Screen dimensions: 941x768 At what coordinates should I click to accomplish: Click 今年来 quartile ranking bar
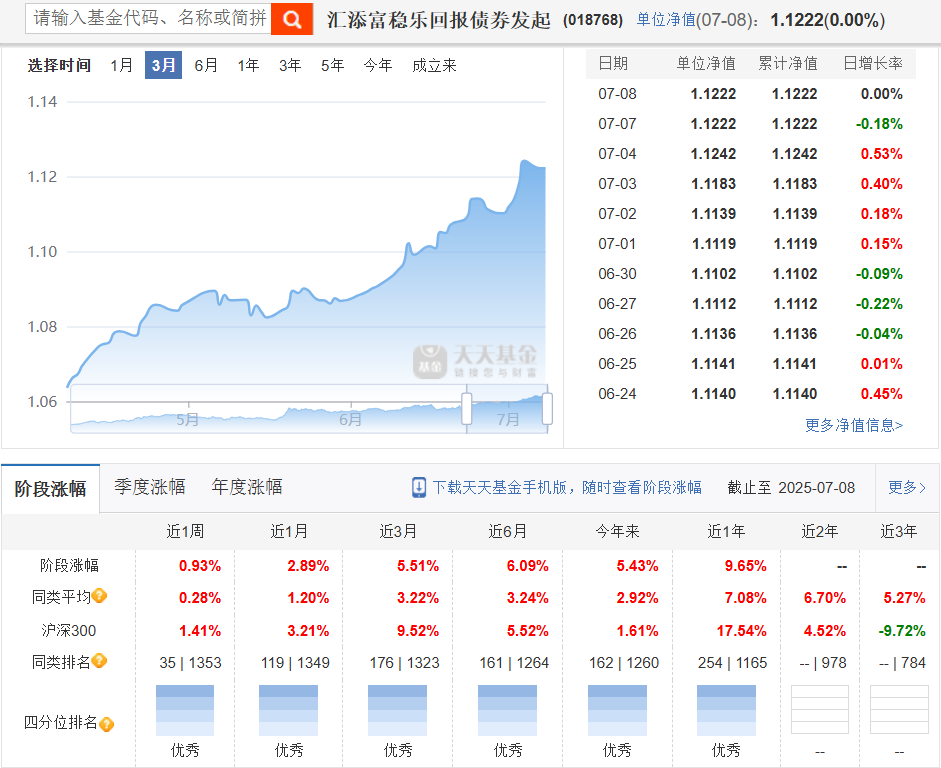click(x=617, y=710)
